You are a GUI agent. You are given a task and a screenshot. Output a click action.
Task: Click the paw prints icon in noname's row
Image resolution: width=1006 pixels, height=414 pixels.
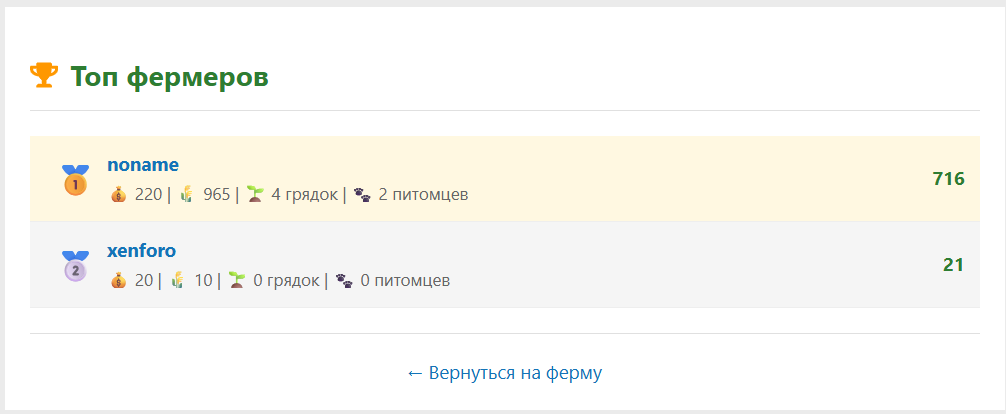[x=362, y=194]
